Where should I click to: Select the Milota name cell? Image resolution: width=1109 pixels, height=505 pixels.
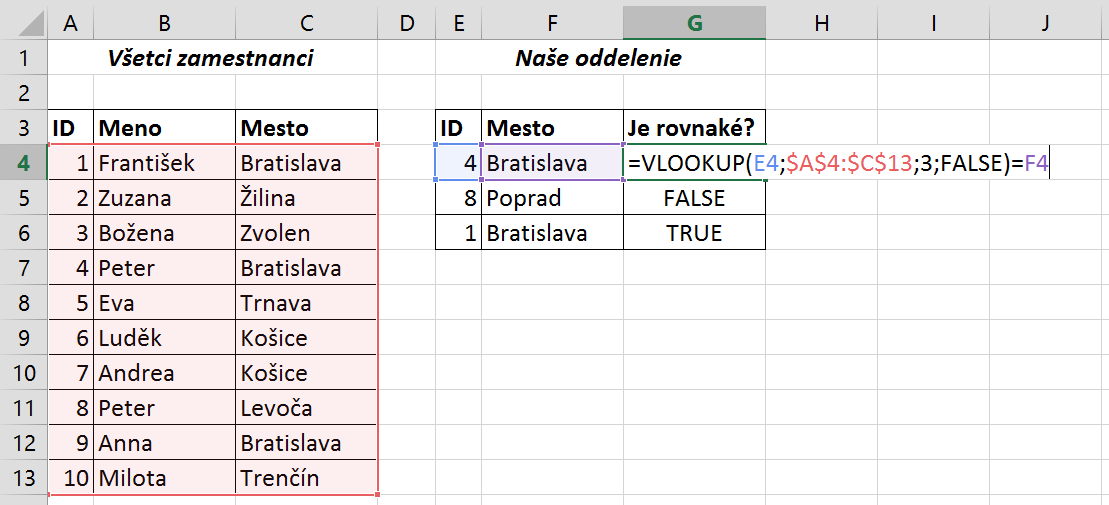tap(164, 478)
